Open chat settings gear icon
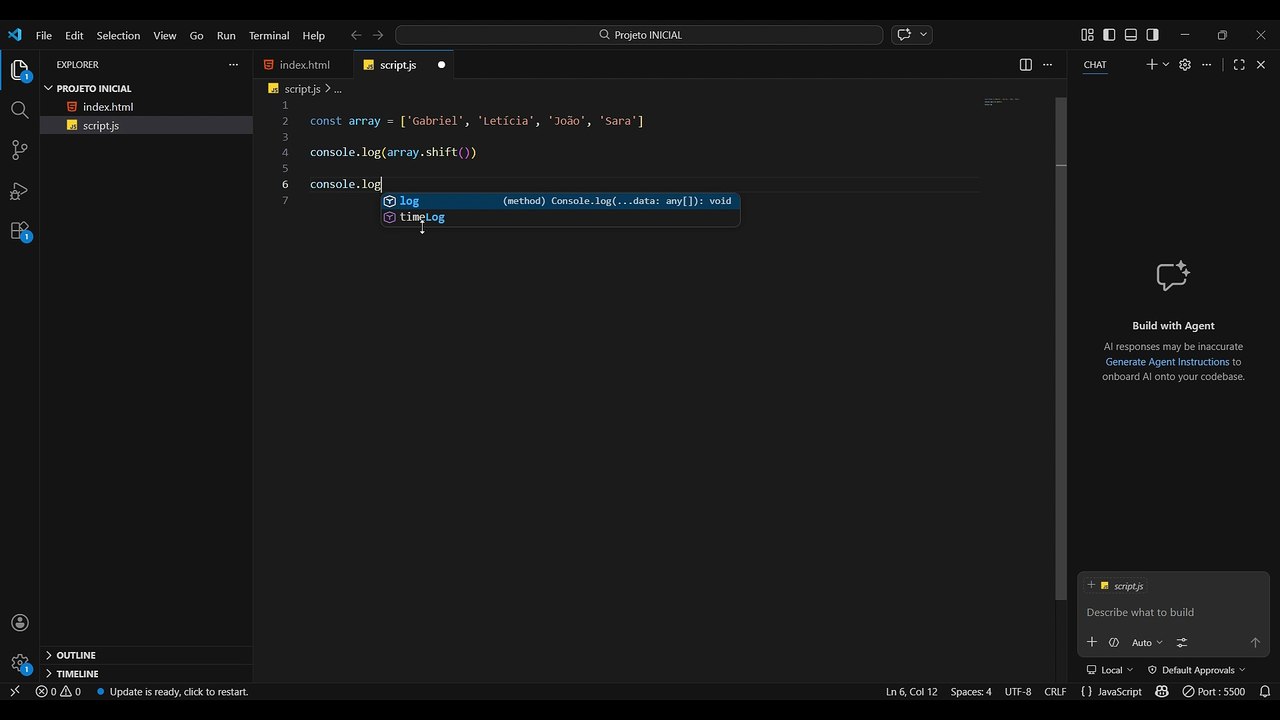The image size is (1280, 720). (1185, 64)
